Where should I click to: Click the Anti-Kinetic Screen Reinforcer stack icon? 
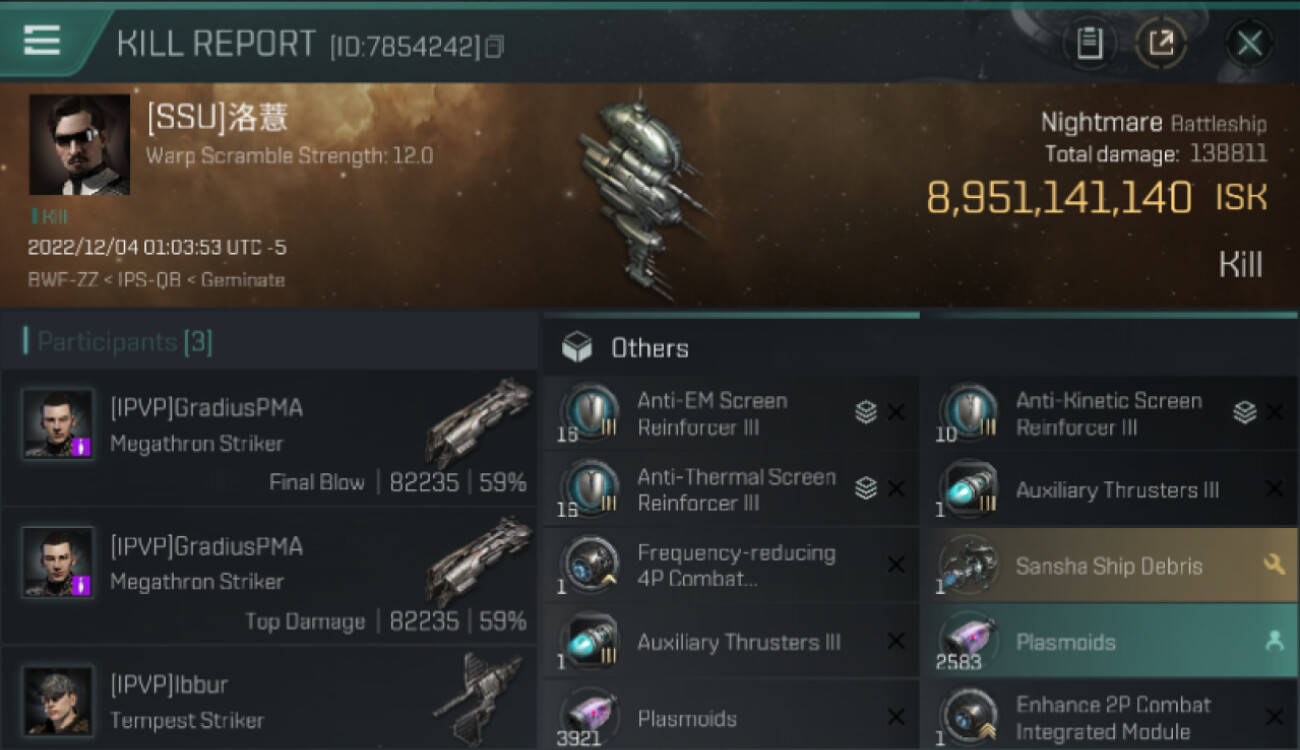click(1244, 412)
